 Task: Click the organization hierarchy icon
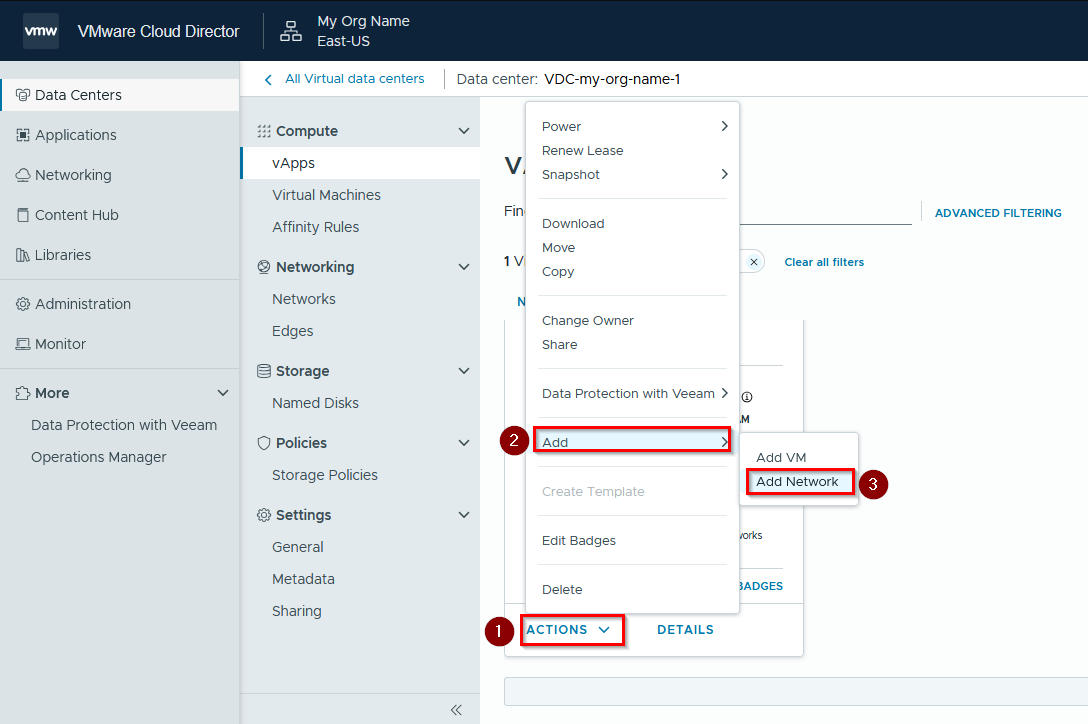pos(291,31)
